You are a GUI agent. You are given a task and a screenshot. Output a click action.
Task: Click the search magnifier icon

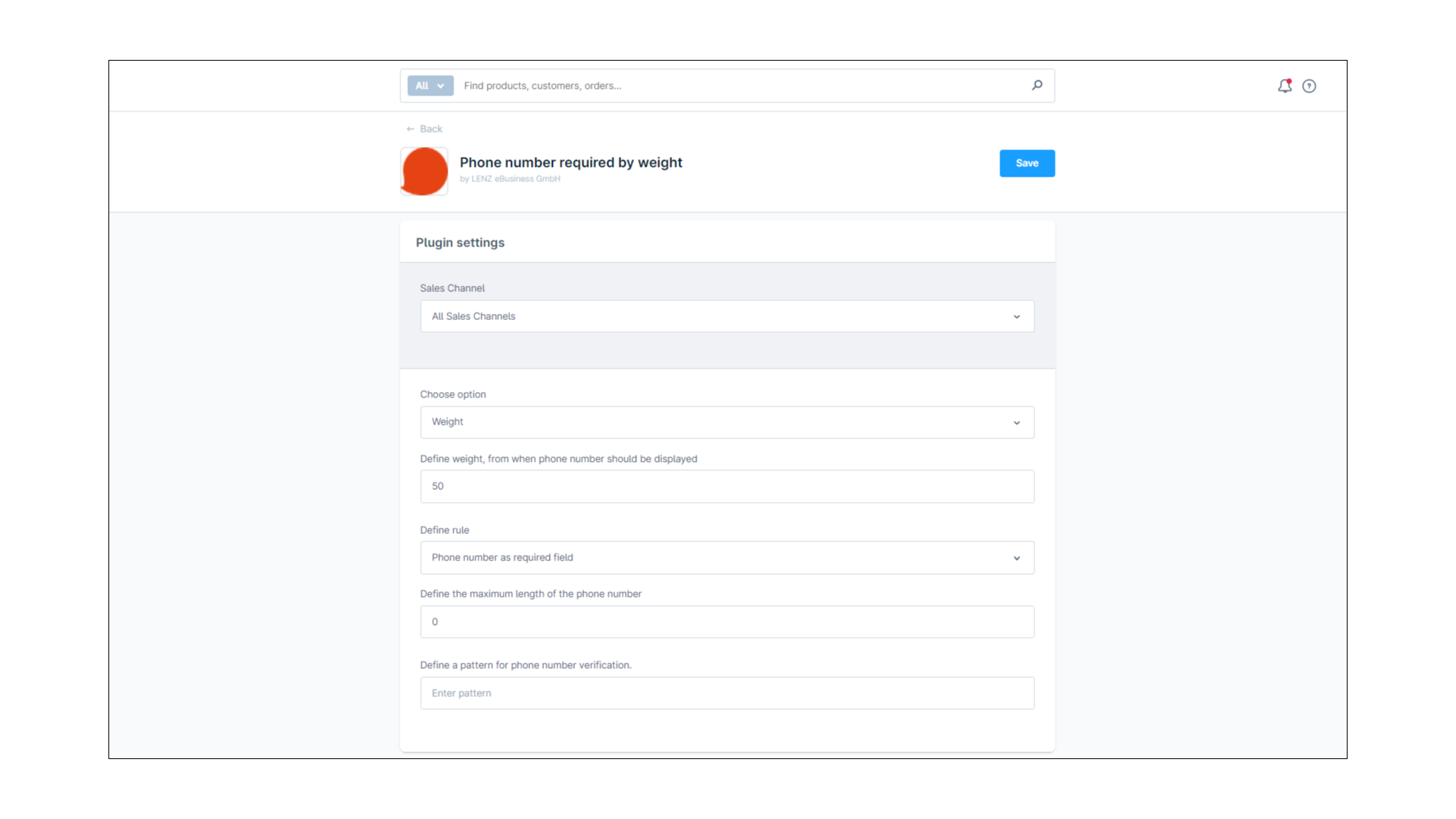pos(1037,85)
